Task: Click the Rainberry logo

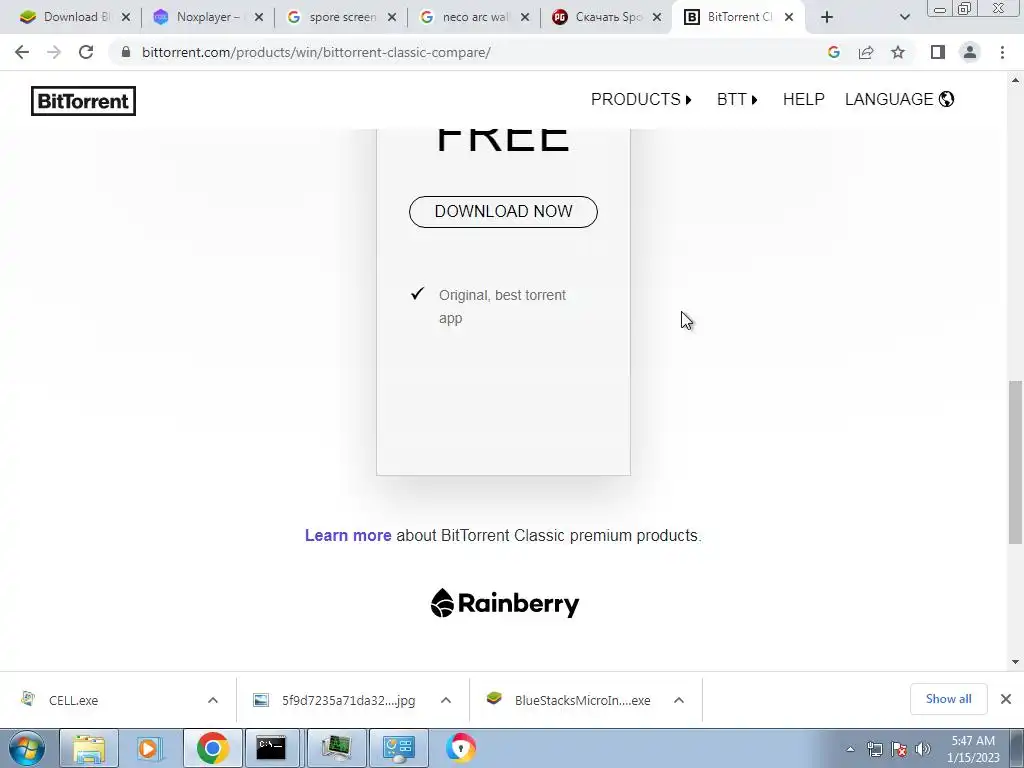Action: [505, 603]
